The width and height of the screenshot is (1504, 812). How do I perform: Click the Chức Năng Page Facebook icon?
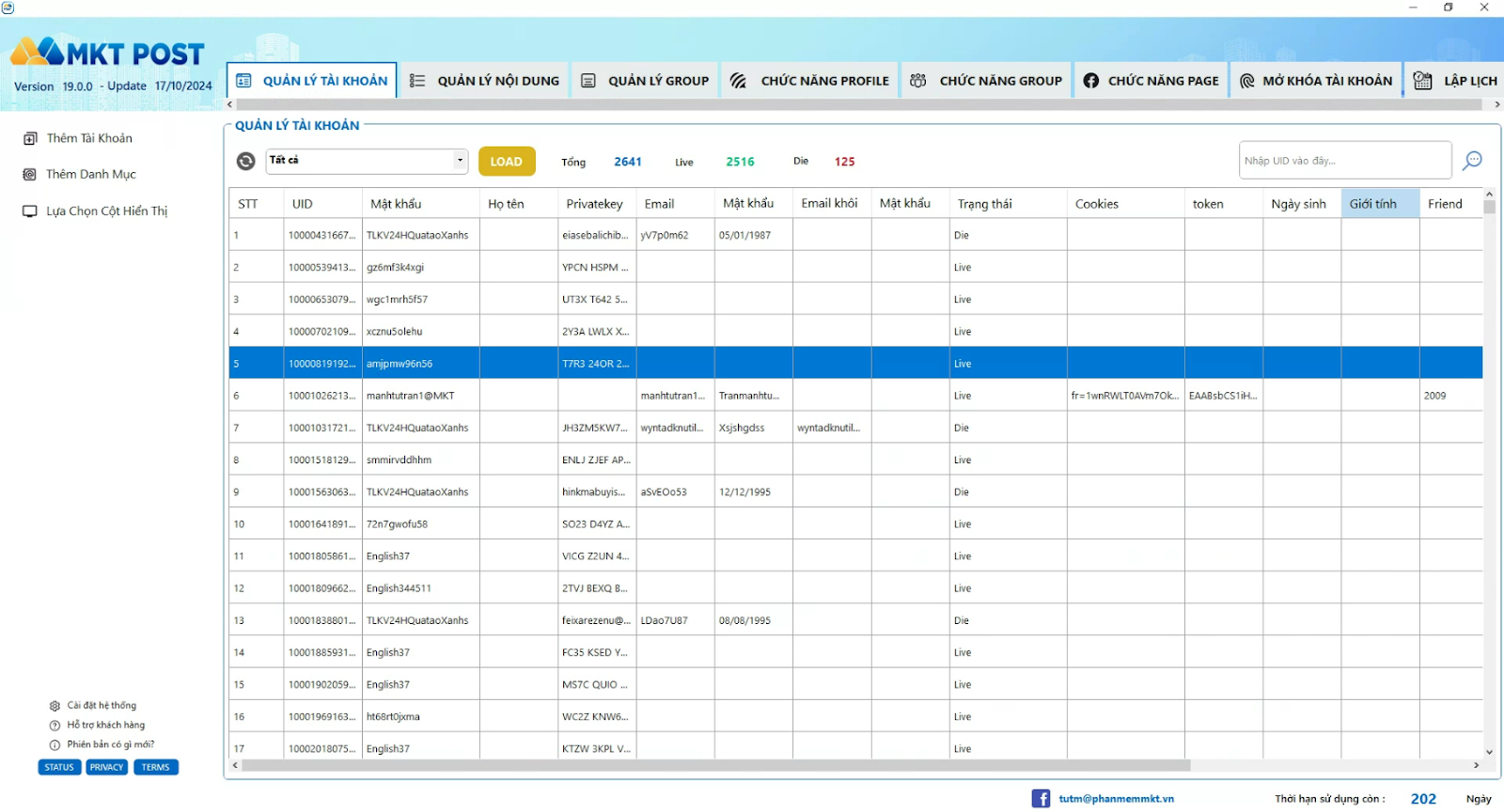coord(1091,81)
